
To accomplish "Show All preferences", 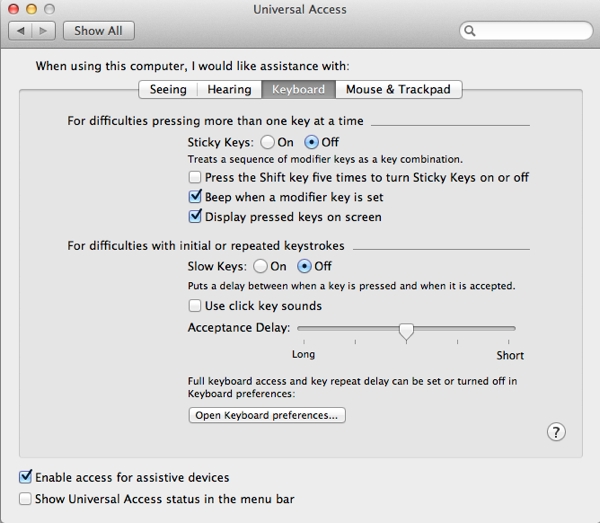I will click(x=99, y=31).
